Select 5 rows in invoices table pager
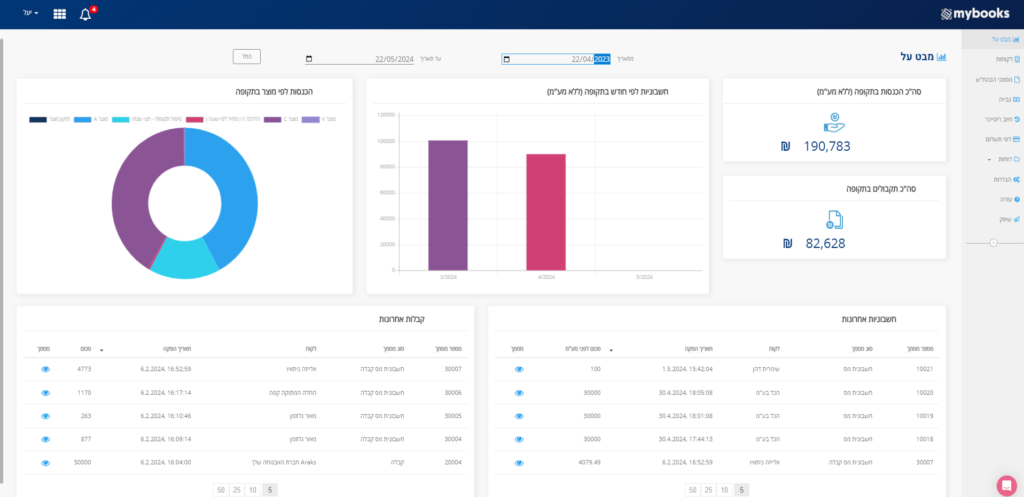Viewport: 1024px width, 497px height. point(741,490)
